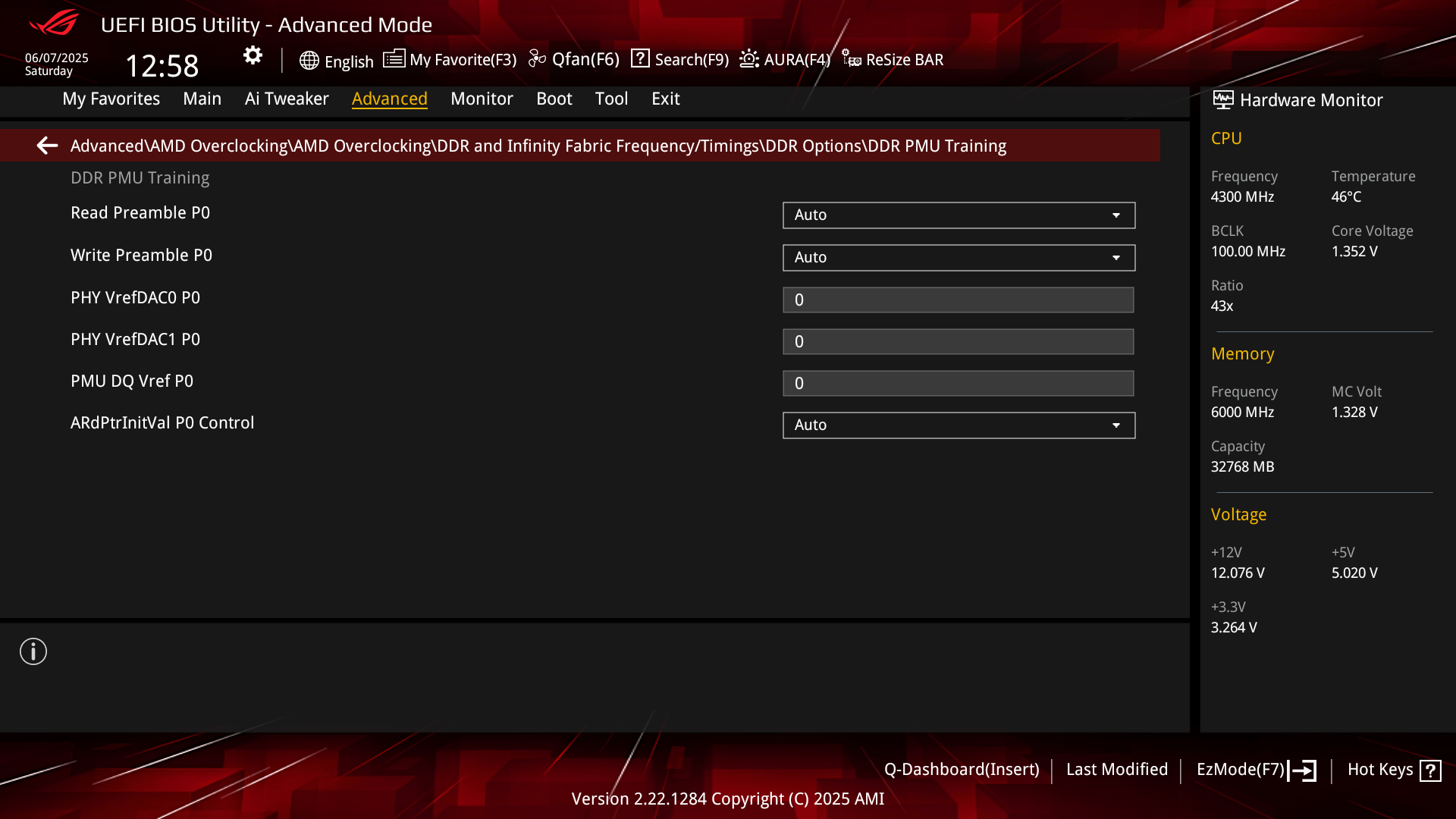Select PMU DQ Vref P0 label
Image resolution: width=1456 pixels, height=819 pixels.
(x=132, y=381)
